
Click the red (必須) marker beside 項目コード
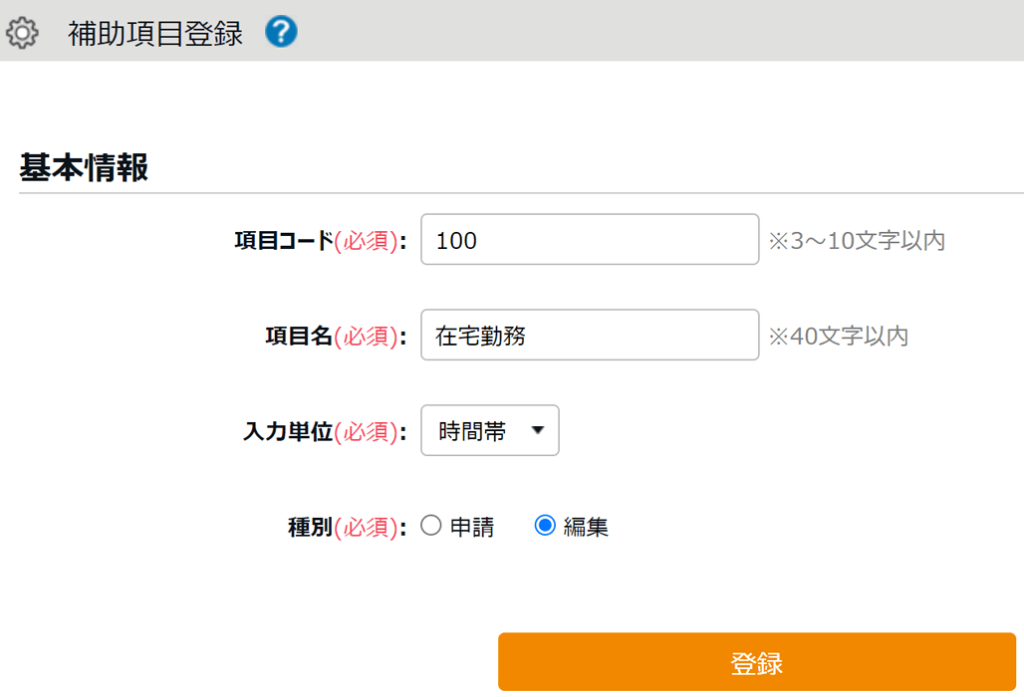coord(366,241)
